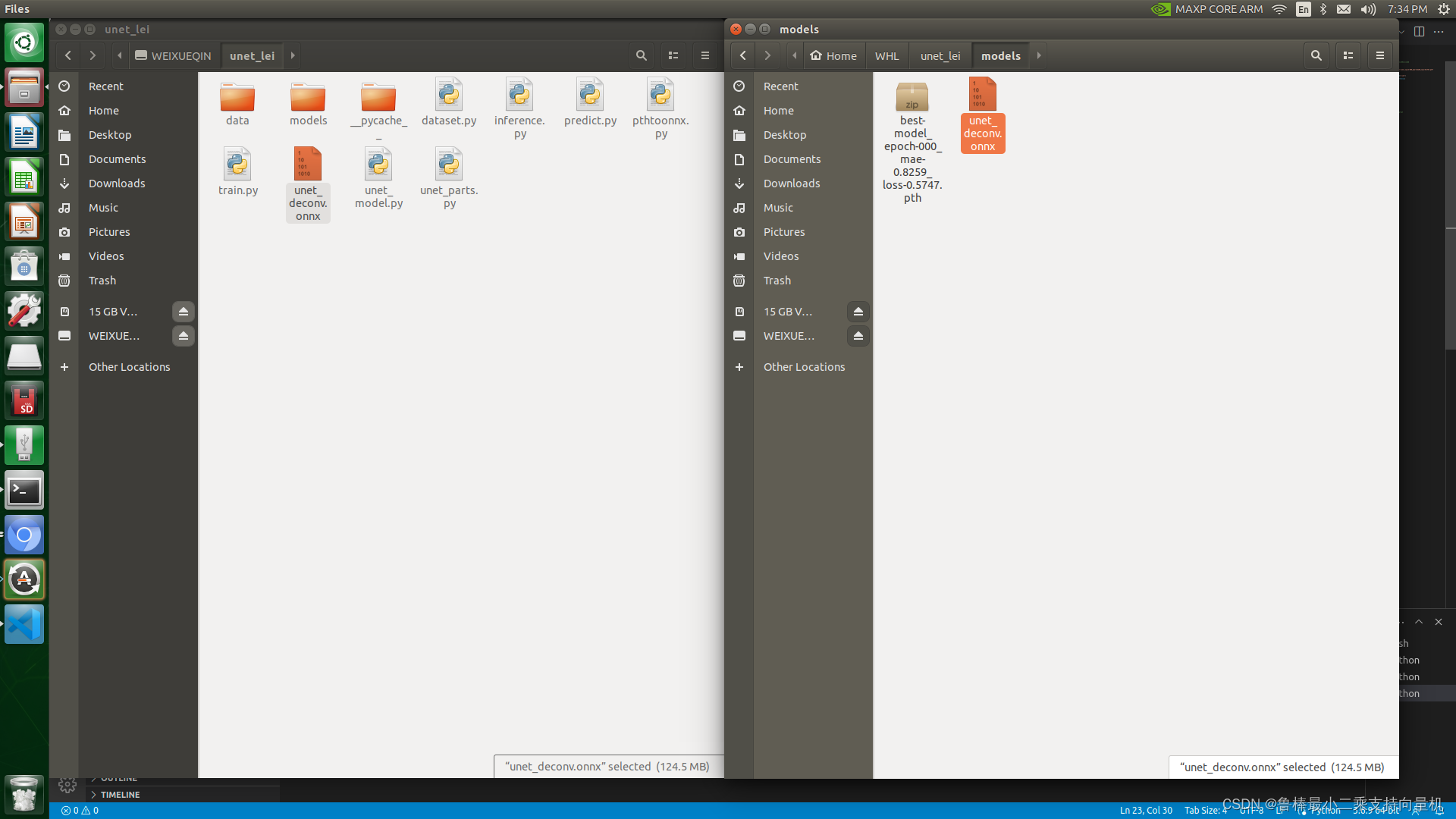
Task: Select unet_lei breadcrumb in models window
Action: click(x=940, y=56)
